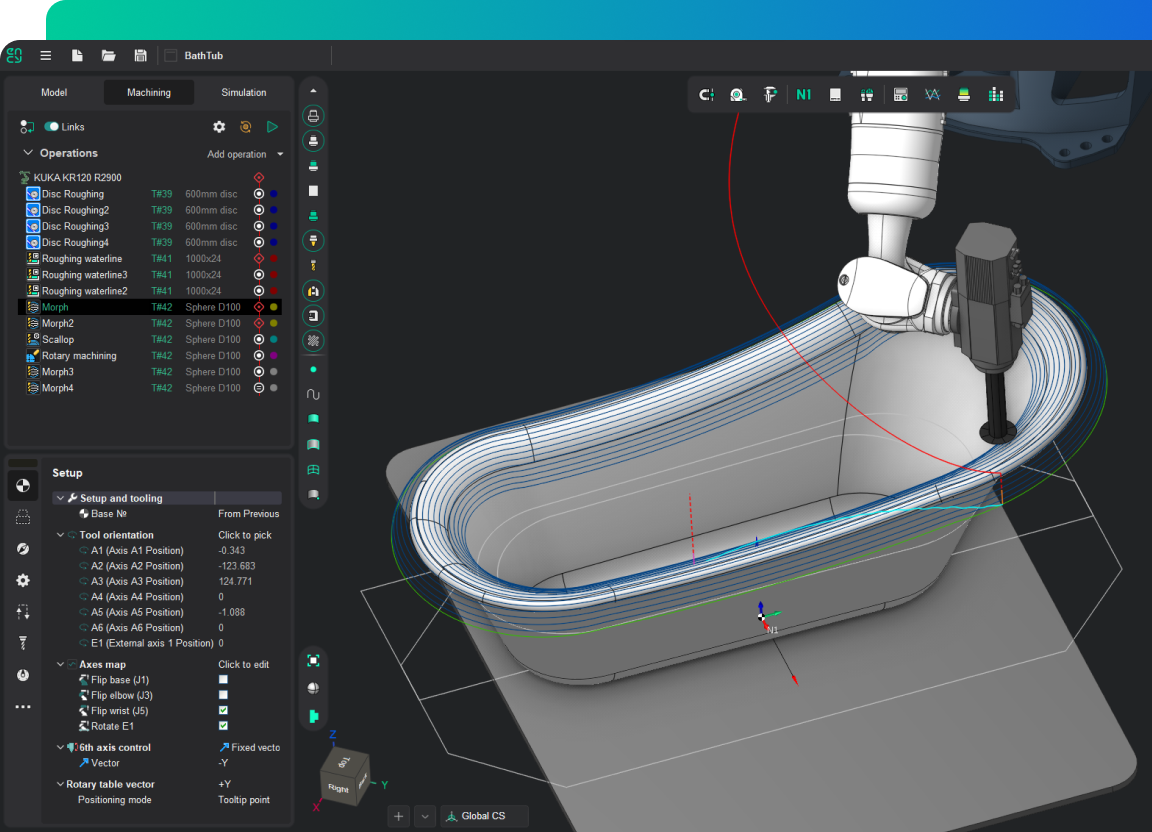Click the fit-to-view icon in viewport
This screenshot has width=1152, height=832.
pyautogui.click(x=313, y=660)
